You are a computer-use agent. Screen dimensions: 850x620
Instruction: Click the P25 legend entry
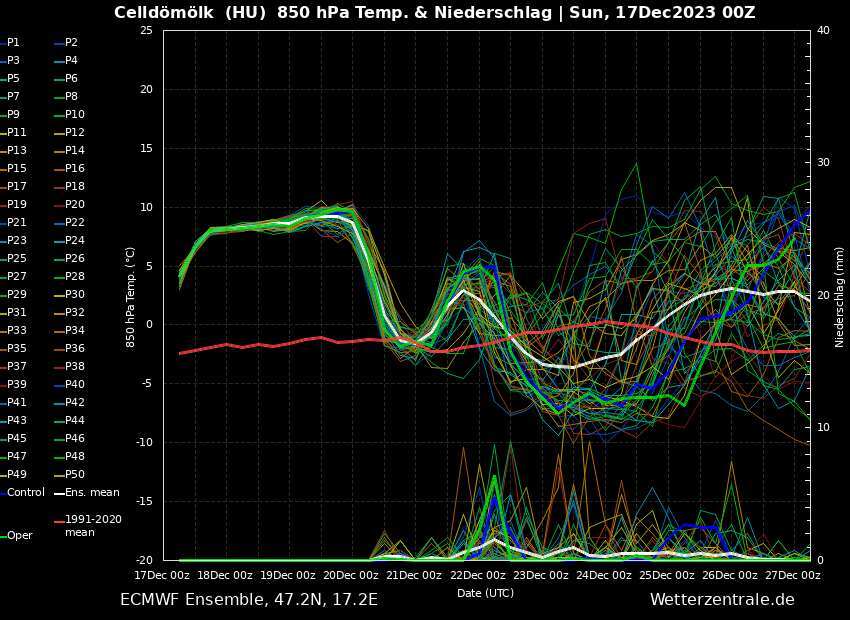pyautogui.click(x=17, y=259)
